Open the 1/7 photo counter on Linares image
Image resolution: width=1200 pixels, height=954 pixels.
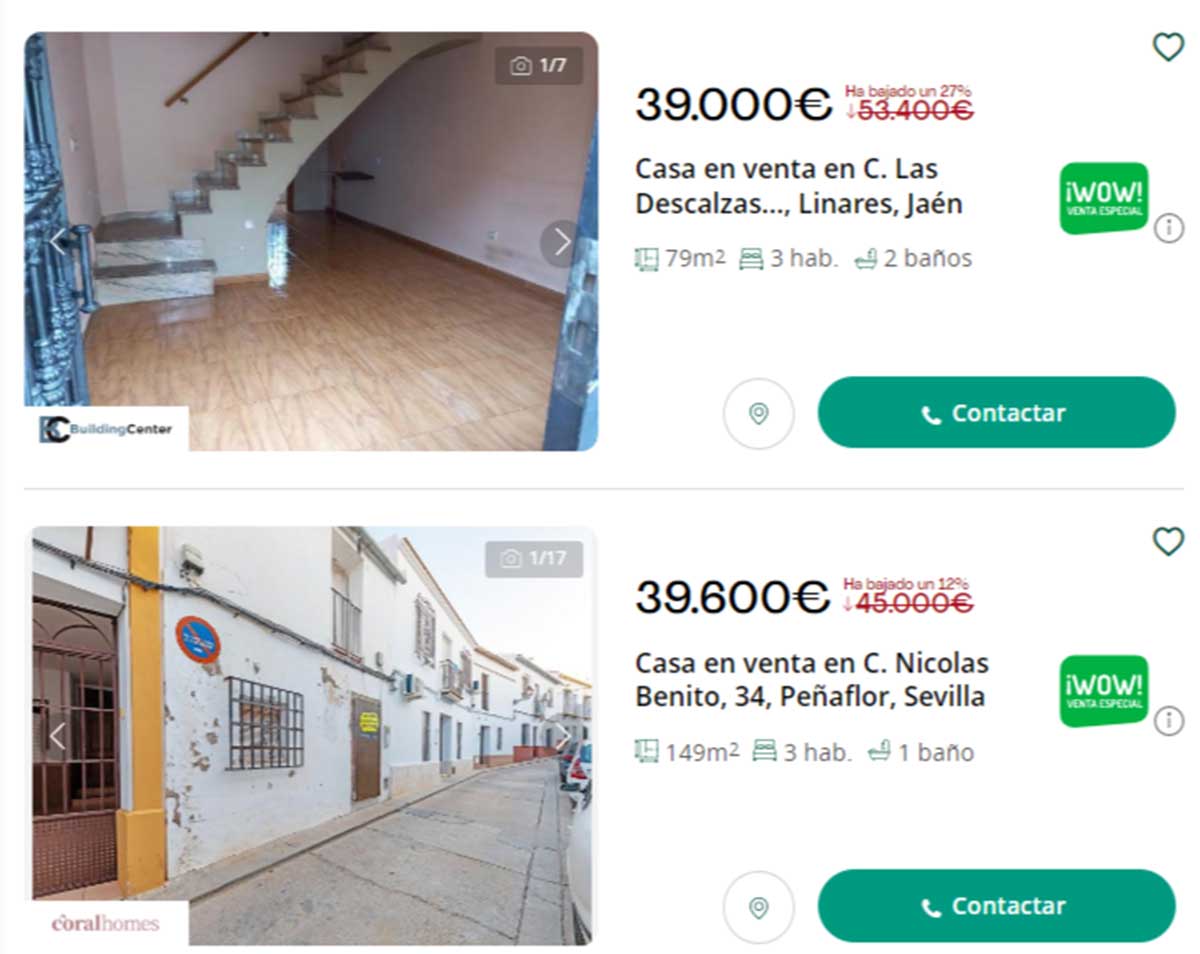click(x=539, y=66)
